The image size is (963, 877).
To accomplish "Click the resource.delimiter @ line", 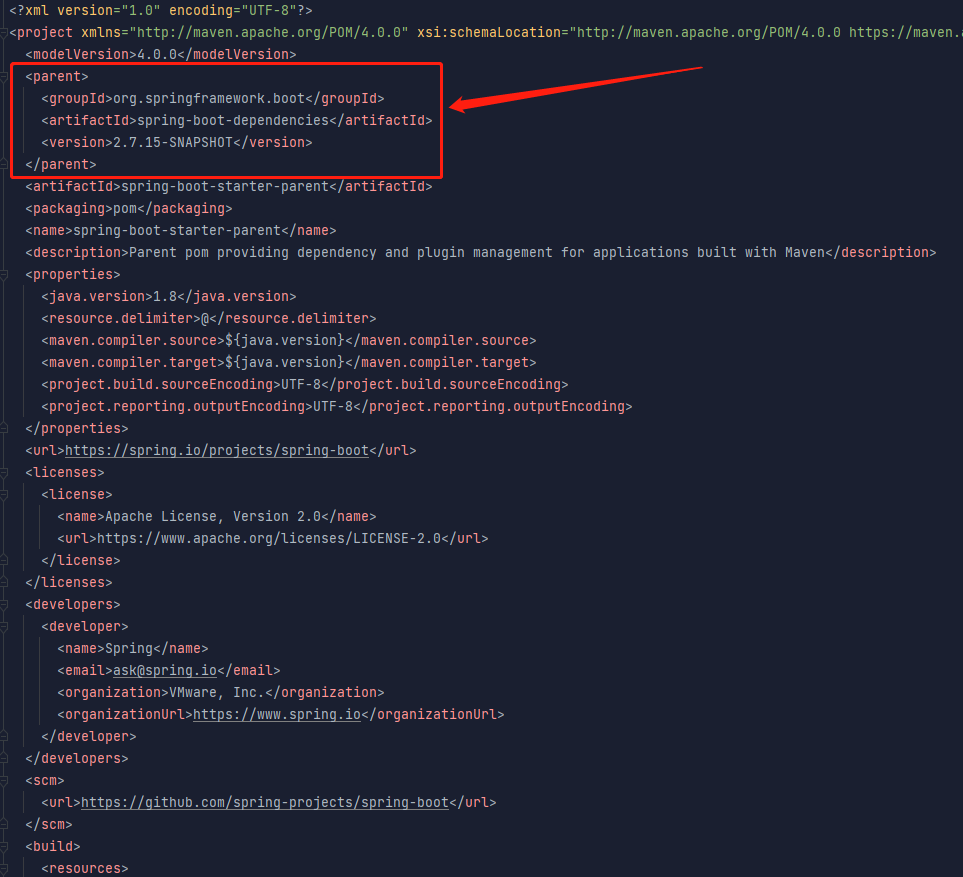I will [x=209, y=318].
